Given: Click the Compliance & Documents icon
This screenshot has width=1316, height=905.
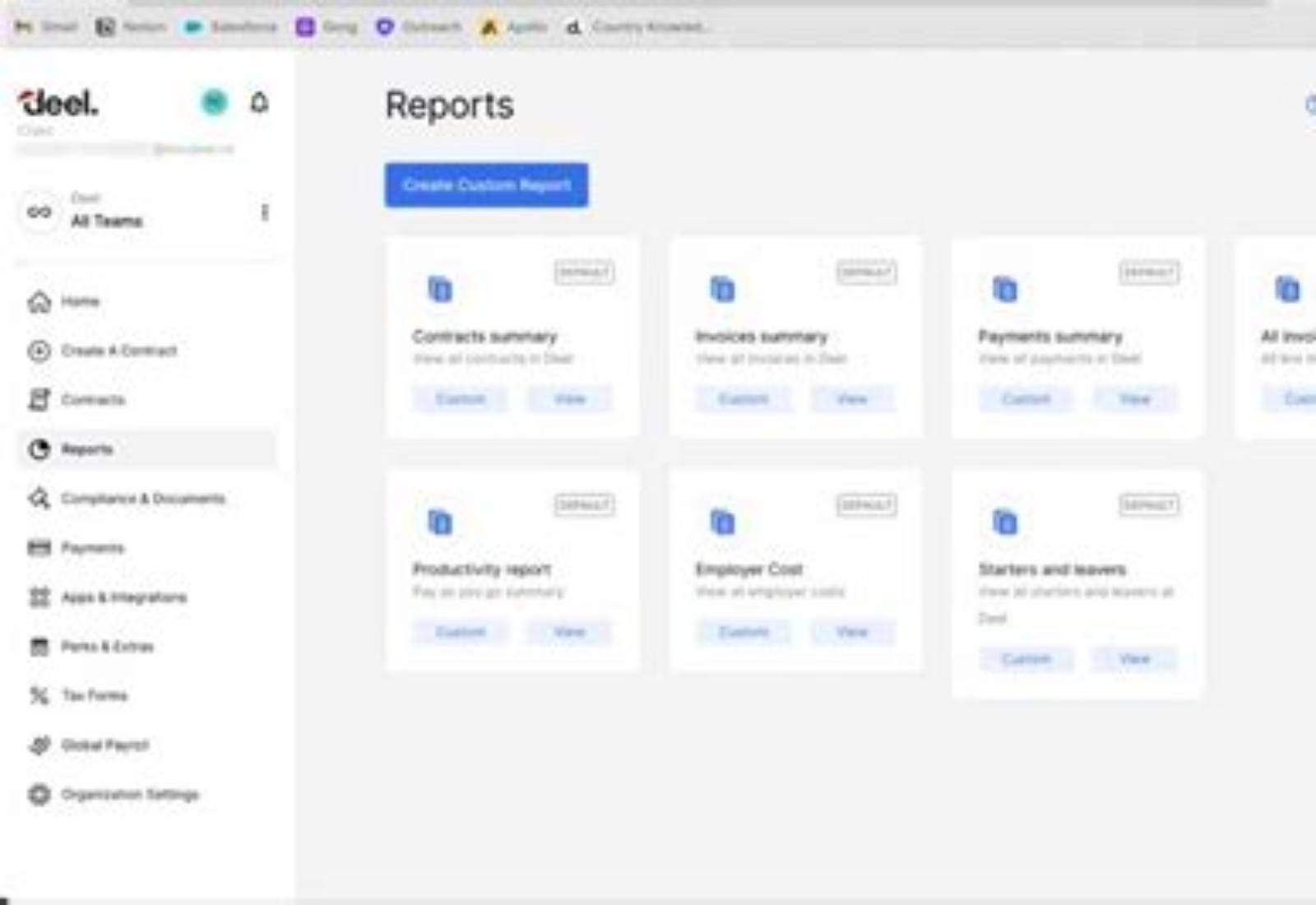Looking at the screenshot, I should tap(39, 499).
